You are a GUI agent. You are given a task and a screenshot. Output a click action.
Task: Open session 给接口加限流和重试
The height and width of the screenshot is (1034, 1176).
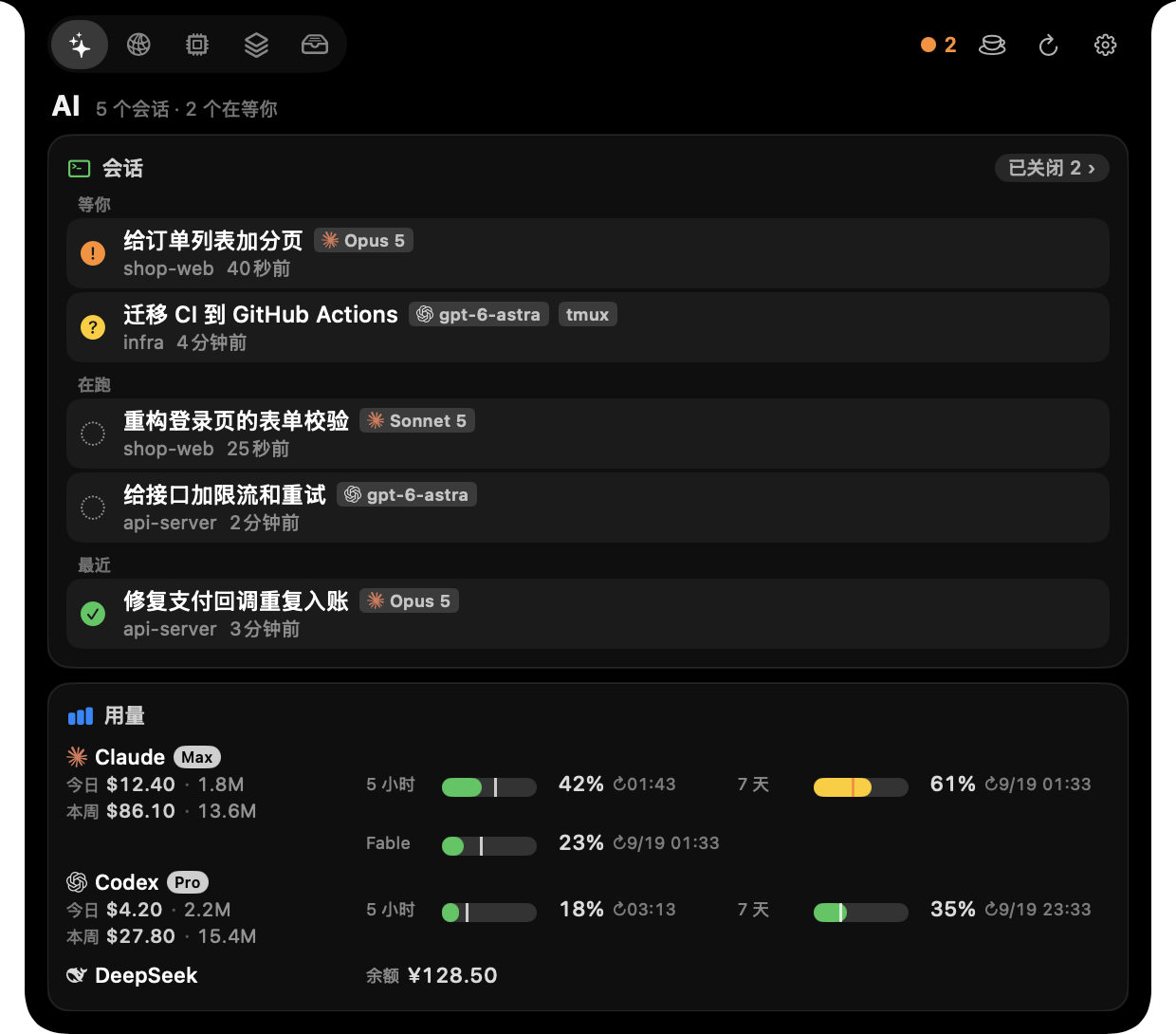pos(588,508)
